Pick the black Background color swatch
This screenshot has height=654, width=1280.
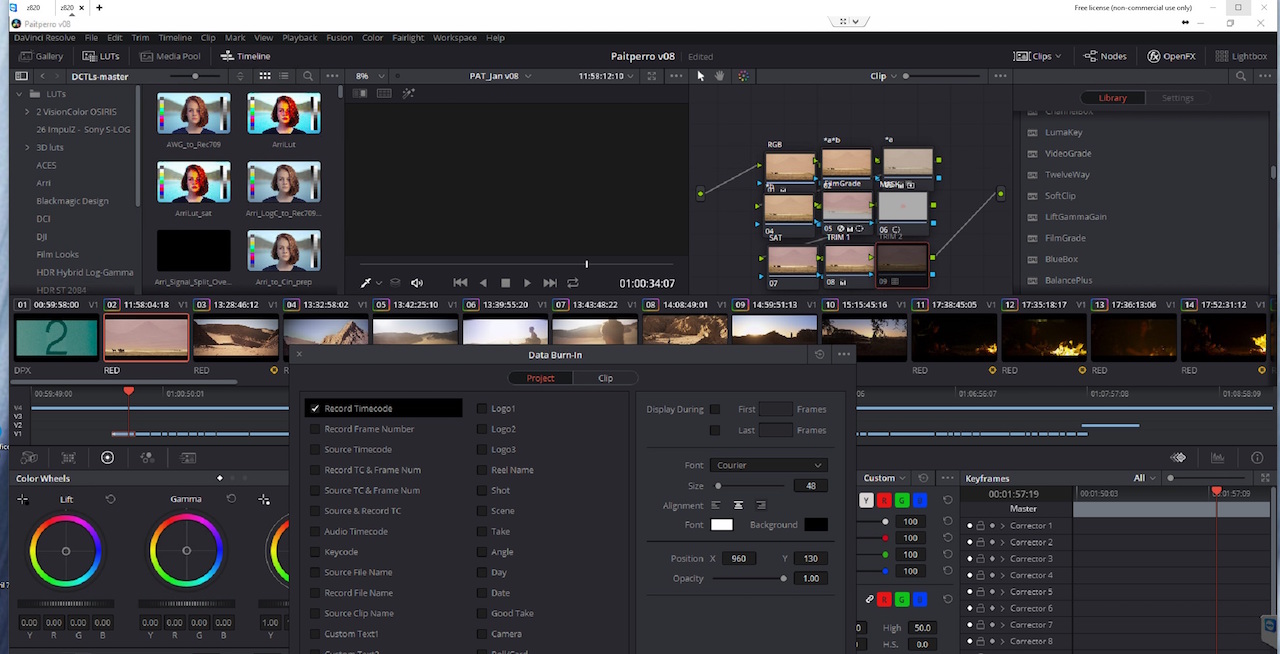pyautogui.click(x=816, y=525)
